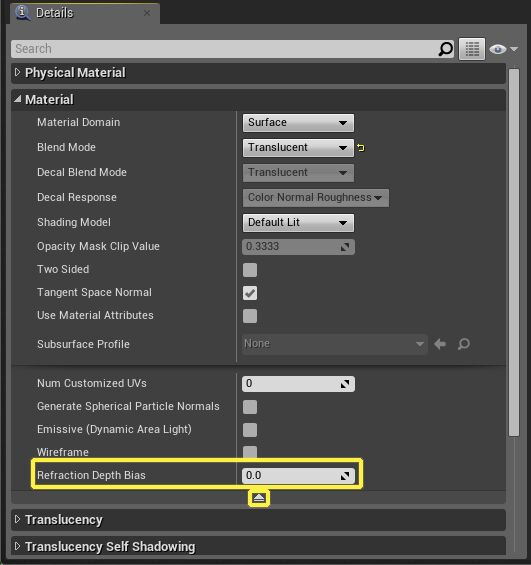Click the Details tab info icon
Screen dimensions: 531x565
pyautogui.click(x=22, y=13)
